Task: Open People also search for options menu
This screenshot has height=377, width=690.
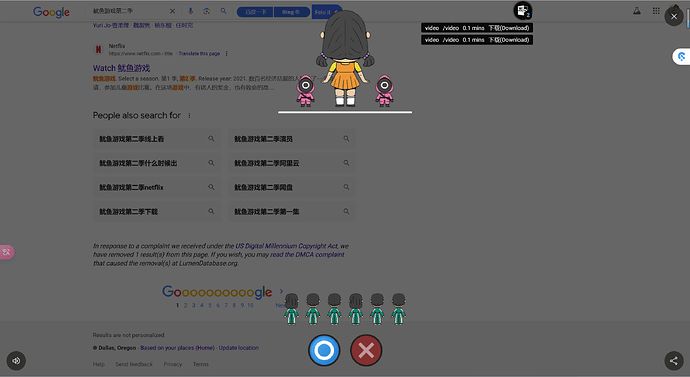Action: (x=189, y=115)
